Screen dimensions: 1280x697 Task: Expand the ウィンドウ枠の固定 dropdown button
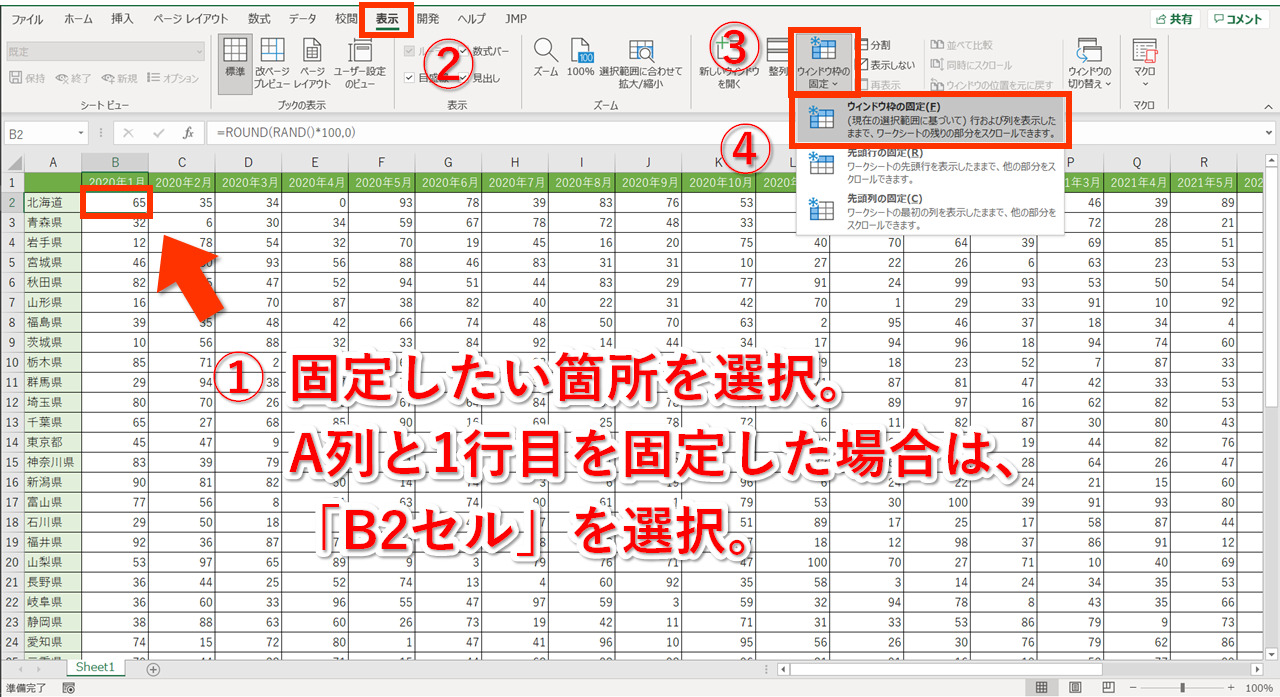click(824, 62)
